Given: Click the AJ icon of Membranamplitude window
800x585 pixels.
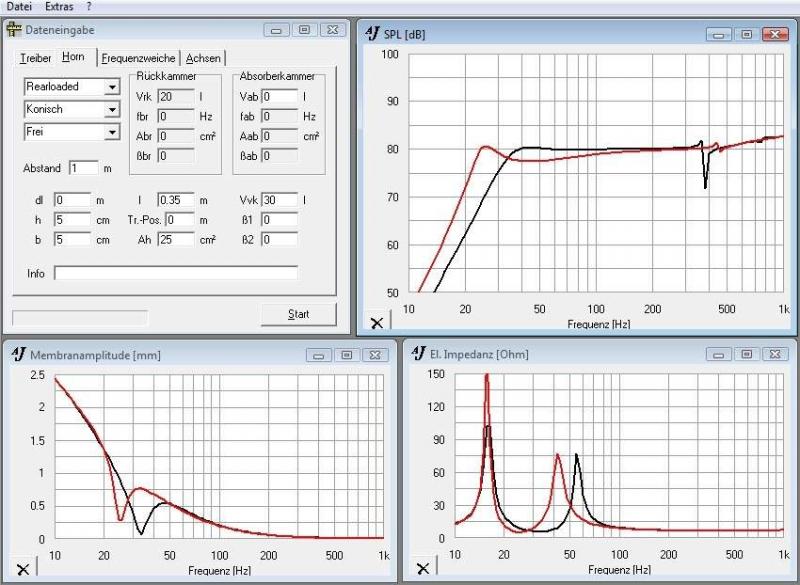Looking at the screenshot, I should coord(19,354).
